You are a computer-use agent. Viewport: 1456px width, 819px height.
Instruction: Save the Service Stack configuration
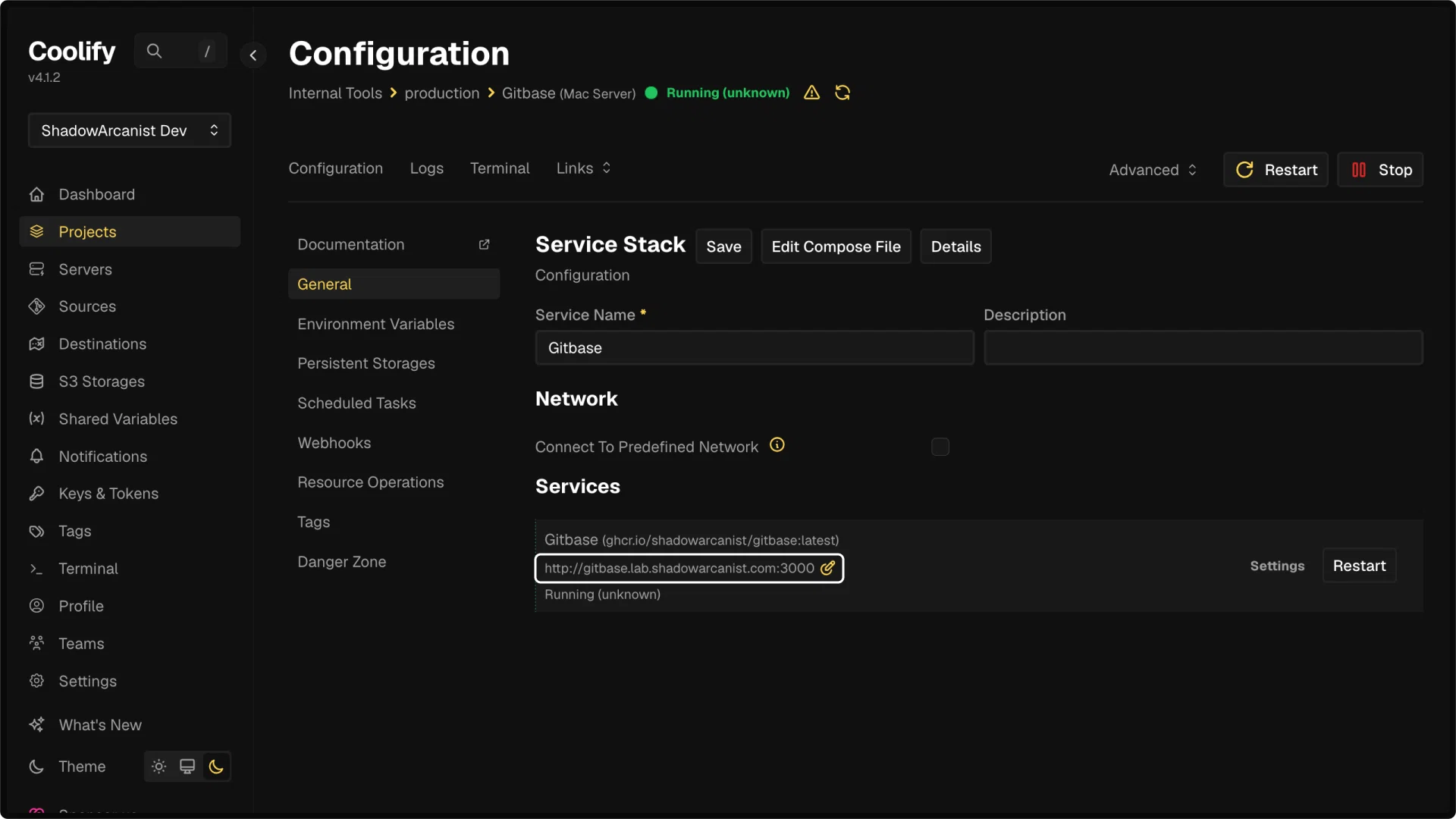click(723, 246)
